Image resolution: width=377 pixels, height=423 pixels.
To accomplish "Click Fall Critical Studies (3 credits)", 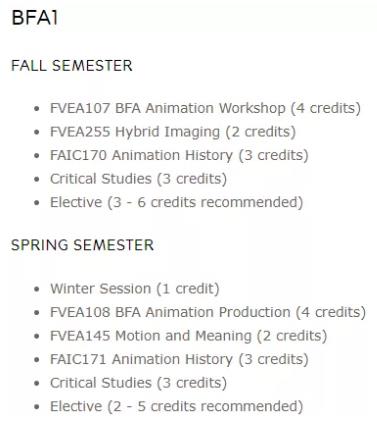I will (x=138, y=179).
